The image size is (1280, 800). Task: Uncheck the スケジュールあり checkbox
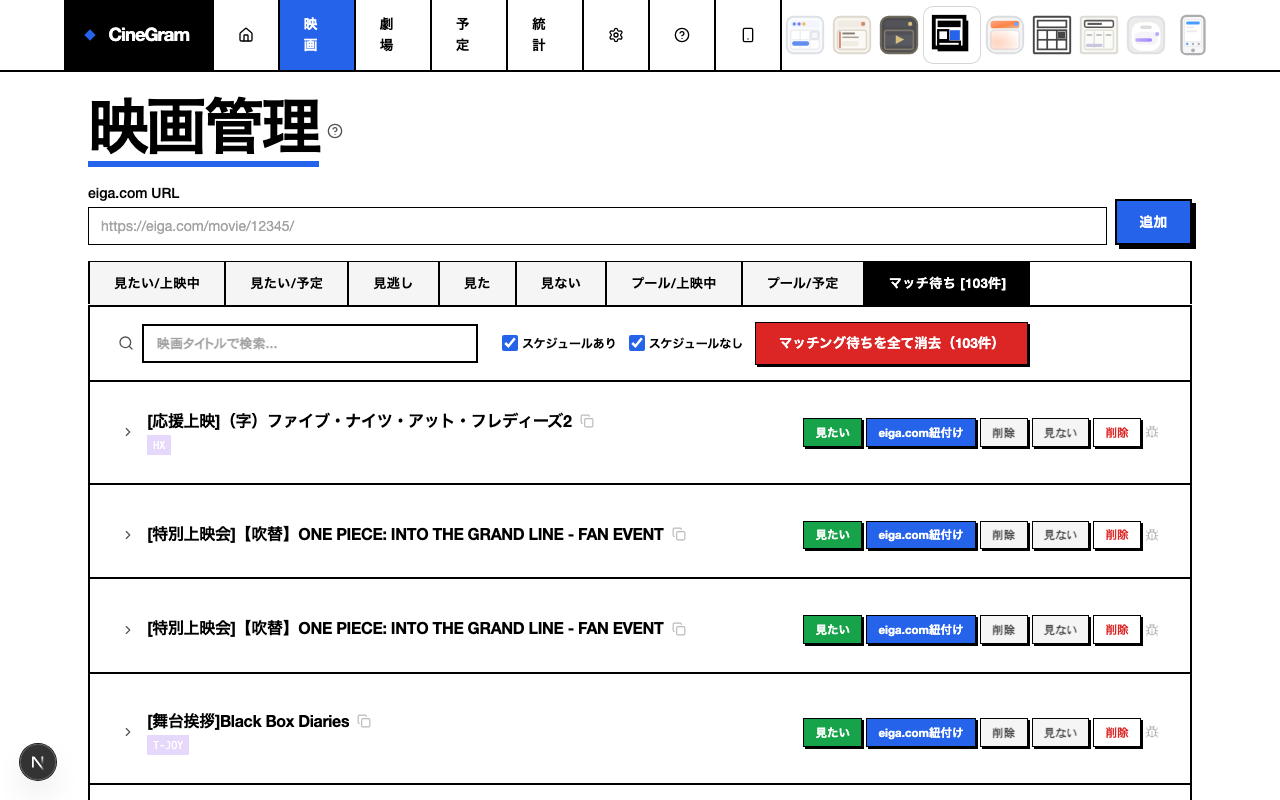click(x=510, y=343)
